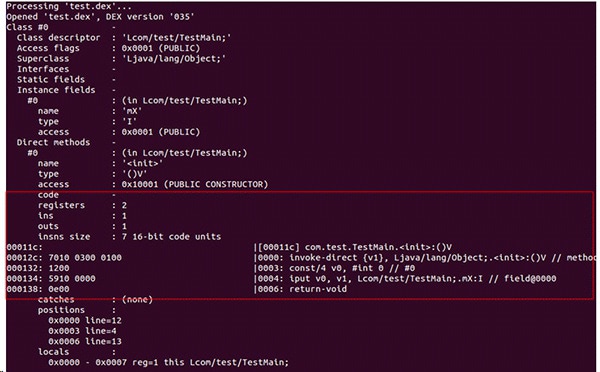
Task: Click the registers count value 2
Action: [x=124, y=206]
